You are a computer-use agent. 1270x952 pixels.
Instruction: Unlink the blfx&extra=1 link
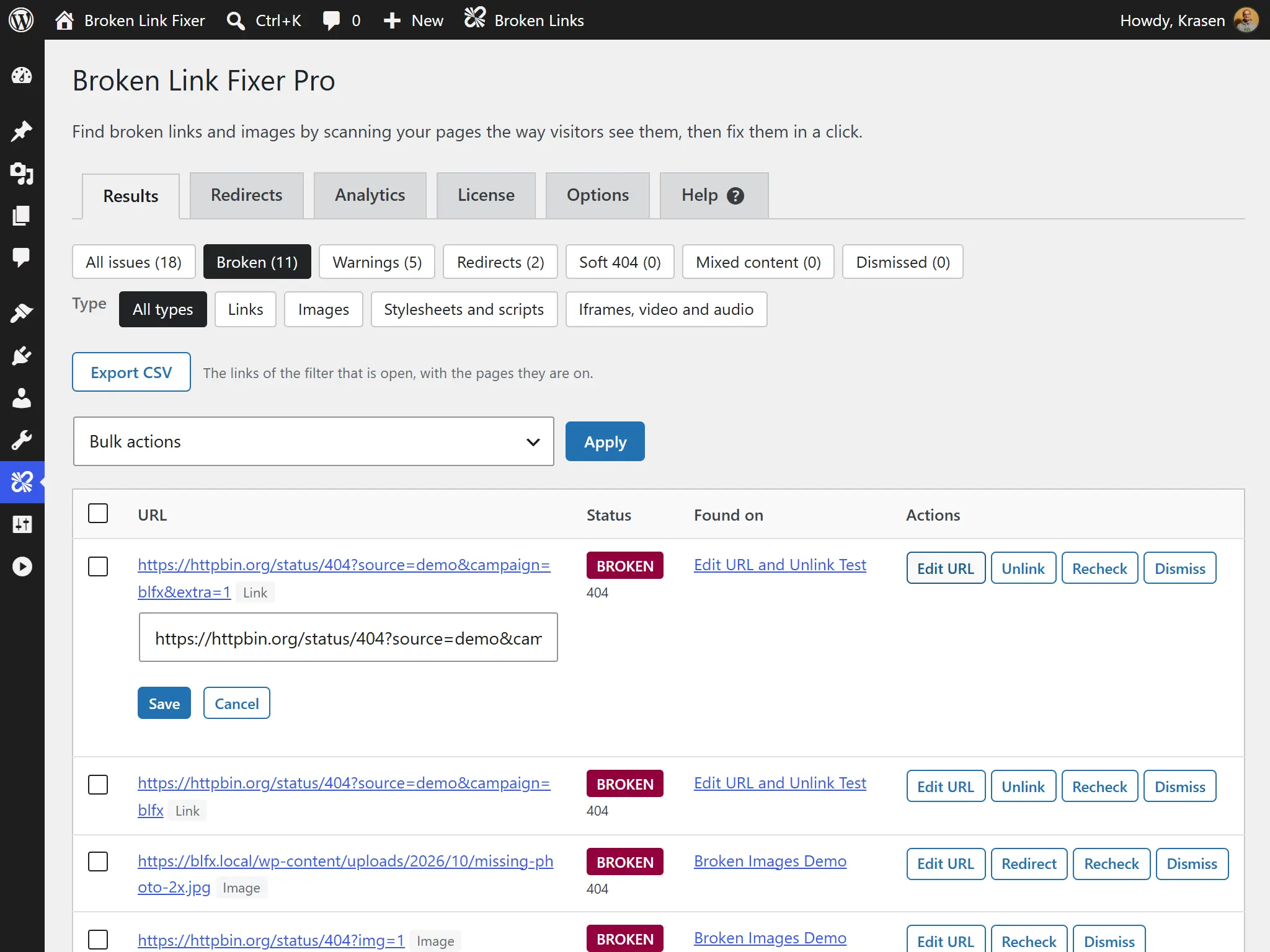pos(1023,568)
